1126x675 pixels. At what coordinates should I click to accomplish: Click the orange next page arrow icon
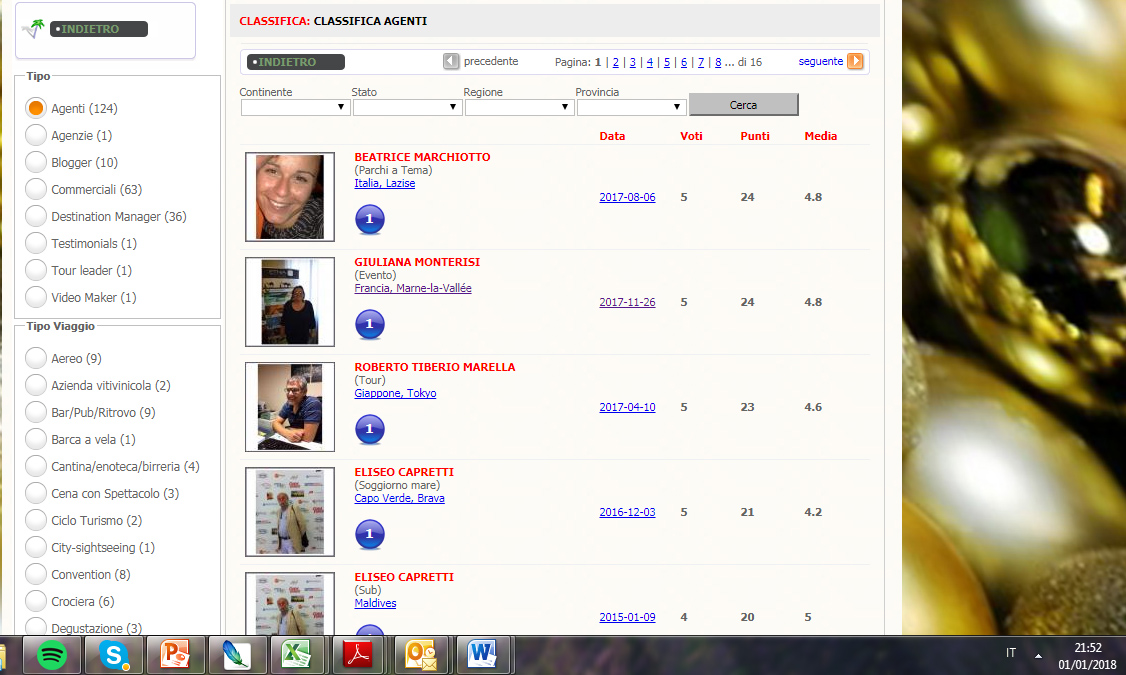855,61
